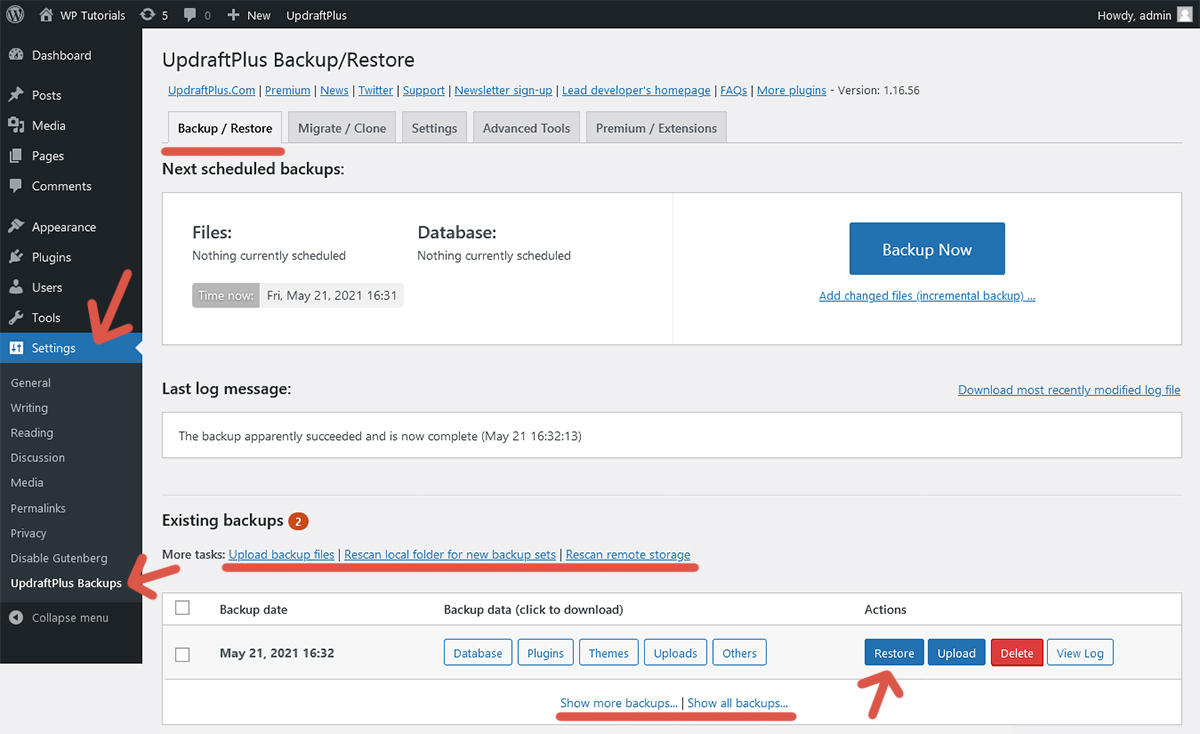Open the comments bubble icon in admin bar
The height and width of the screenshot is (734, 1200).
click(191, 16)
